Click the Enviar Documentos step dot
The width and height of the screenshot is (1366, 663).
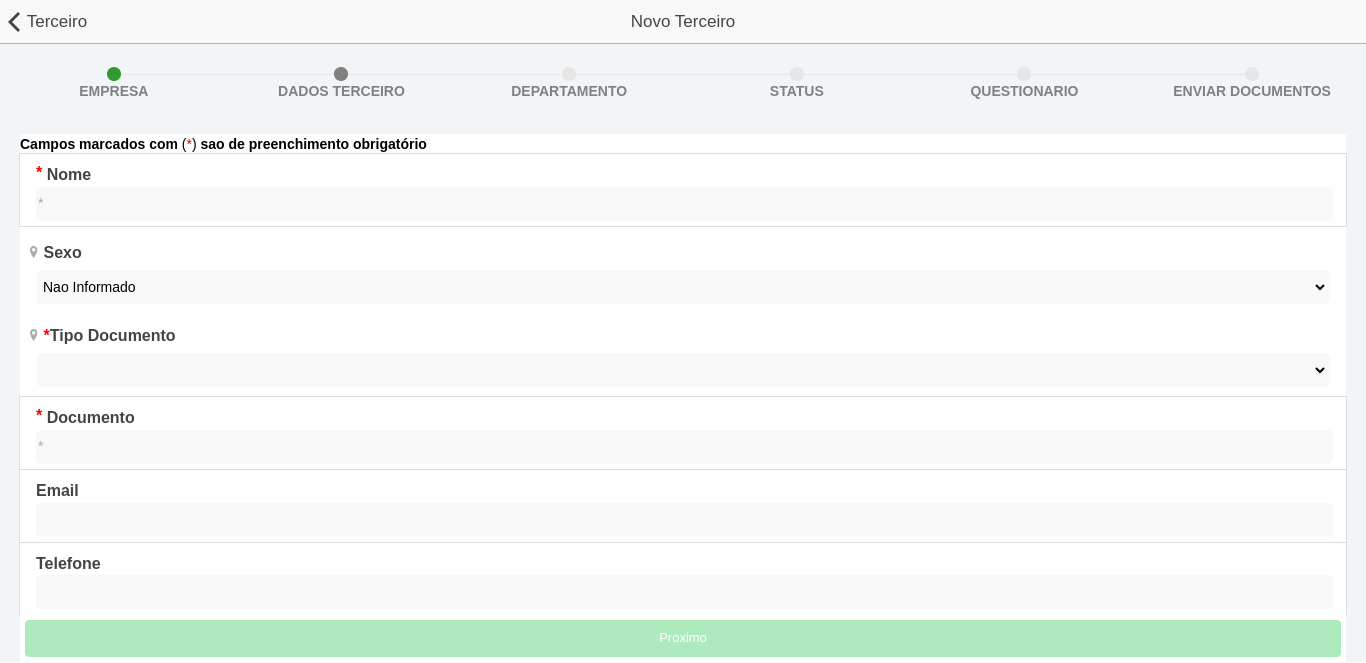point(1251,74)
